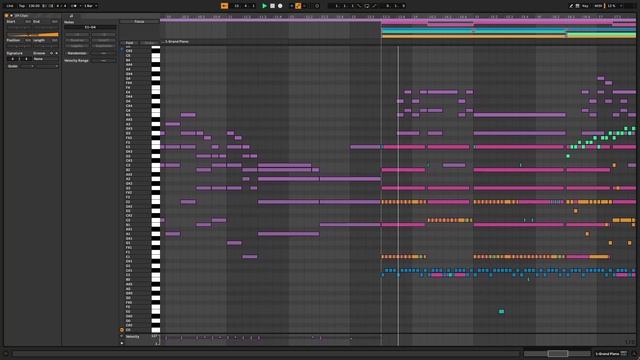Screen dimensions: 640x360
Task: Click the 4 / 4 time signature field
Action: (x=61, y=6)
